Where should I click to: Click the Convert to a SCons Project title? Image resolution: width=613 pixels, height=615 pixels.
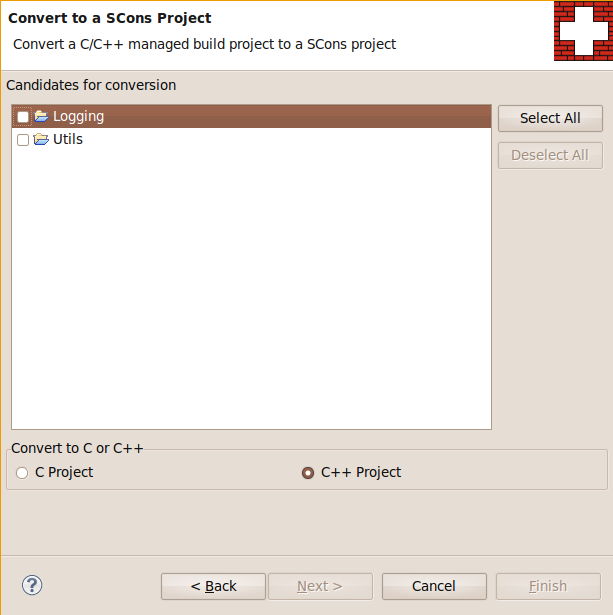(110, 18)
